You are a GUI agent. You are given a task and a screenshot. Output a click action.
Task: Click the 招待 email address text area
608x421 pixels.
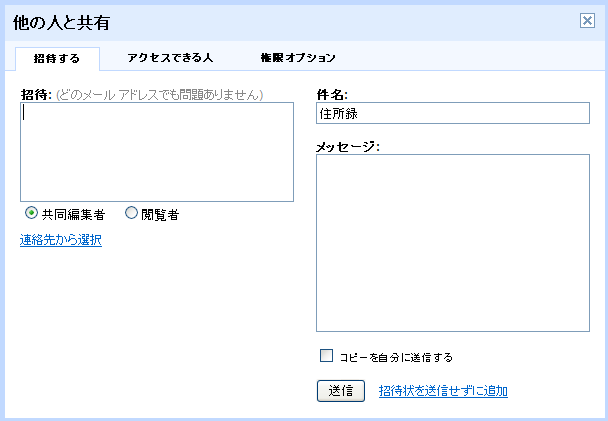157,152
